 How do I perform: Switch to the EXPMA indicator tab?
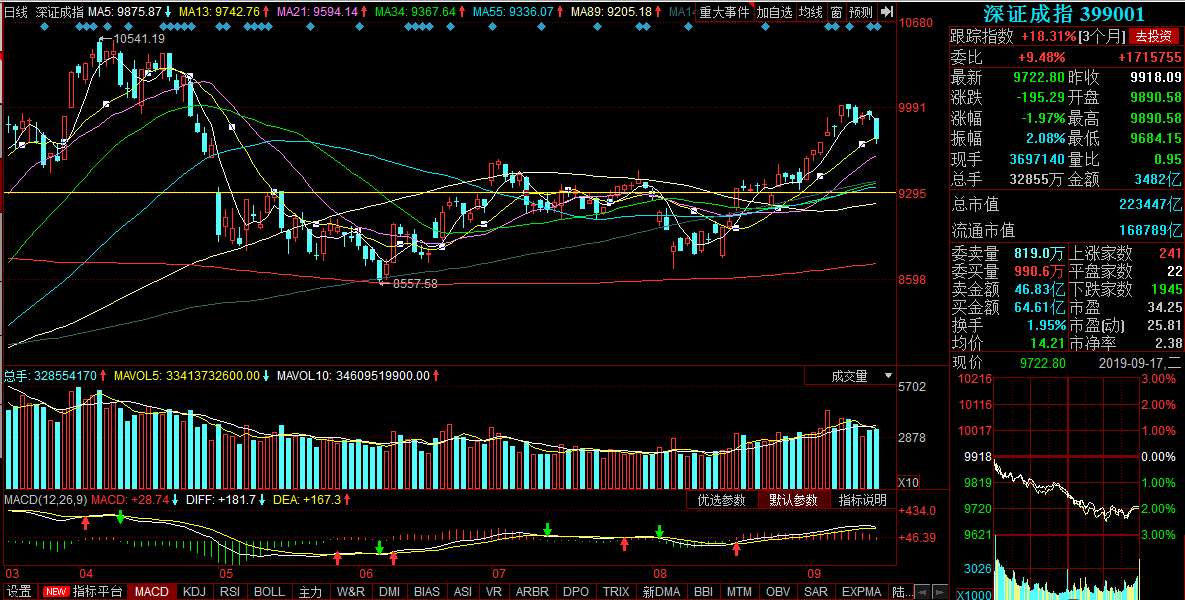862,592
